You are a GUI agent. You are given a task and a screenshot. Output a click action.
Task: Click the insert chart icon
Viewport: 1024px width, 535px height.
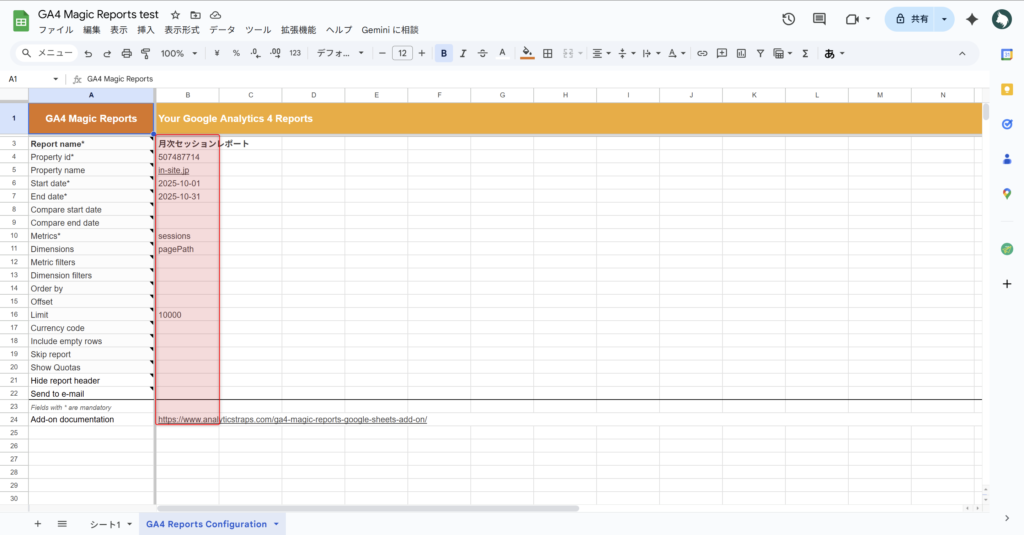[740, 53]
